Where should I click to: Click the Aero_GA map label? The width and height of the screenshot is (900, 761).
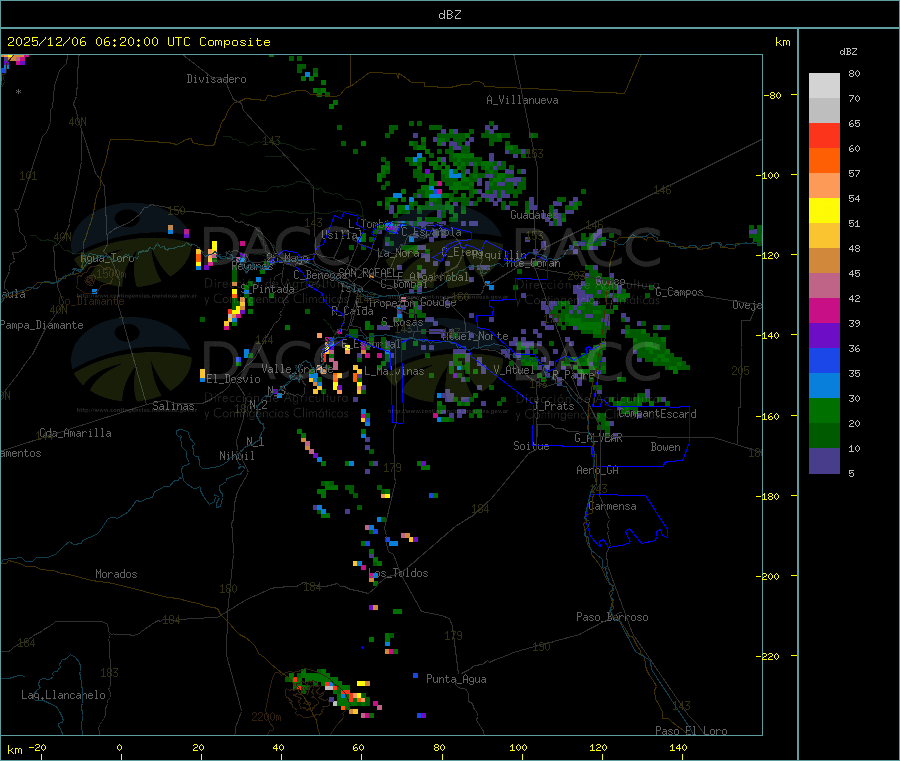598,470
